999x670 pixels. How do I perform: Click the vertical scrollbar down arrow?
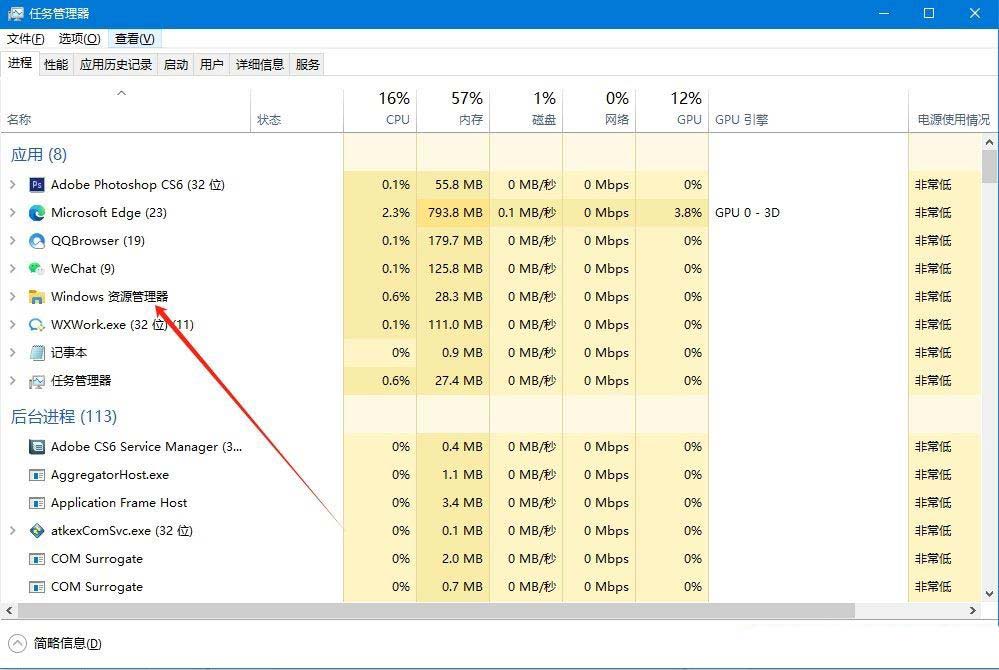pos(989,594)
